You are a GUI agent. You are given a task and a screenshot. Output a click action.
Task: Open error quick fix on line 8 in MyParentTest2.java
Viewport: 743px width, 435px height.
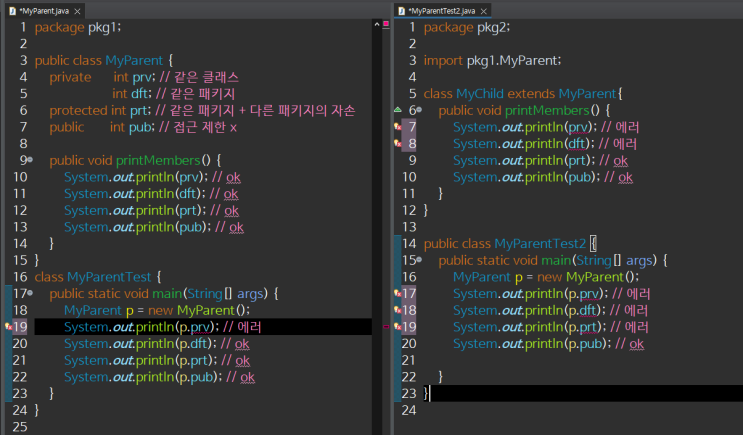[x=398, y=143]
